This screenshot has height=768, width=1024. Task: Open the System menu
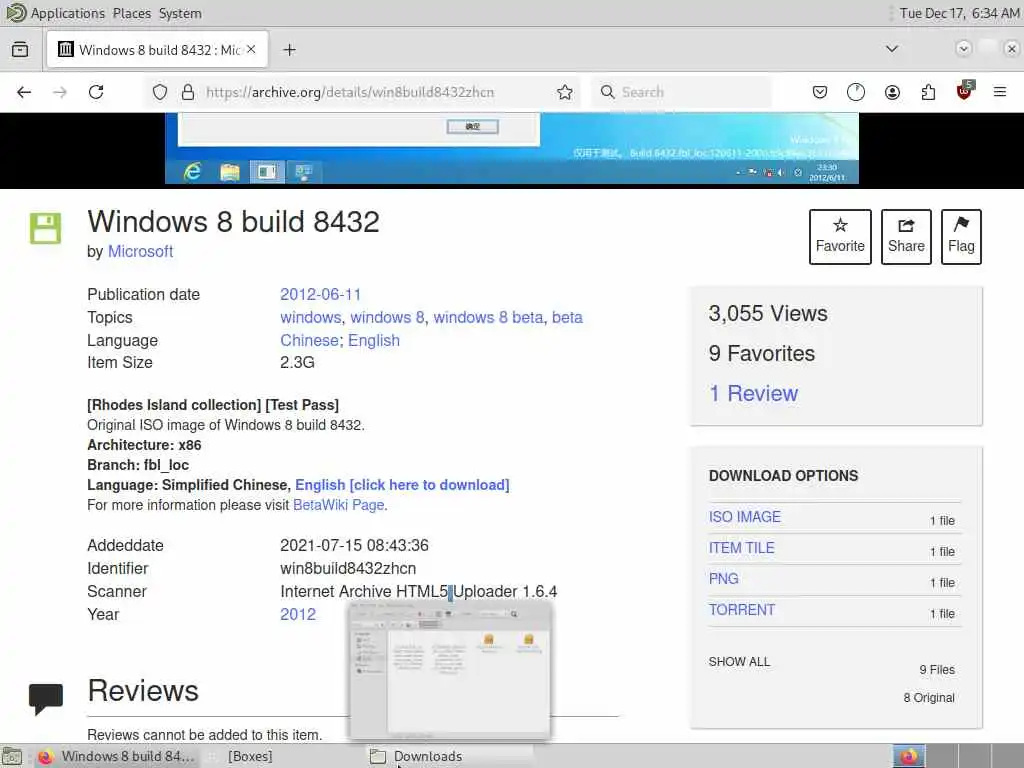coord(180,13)
